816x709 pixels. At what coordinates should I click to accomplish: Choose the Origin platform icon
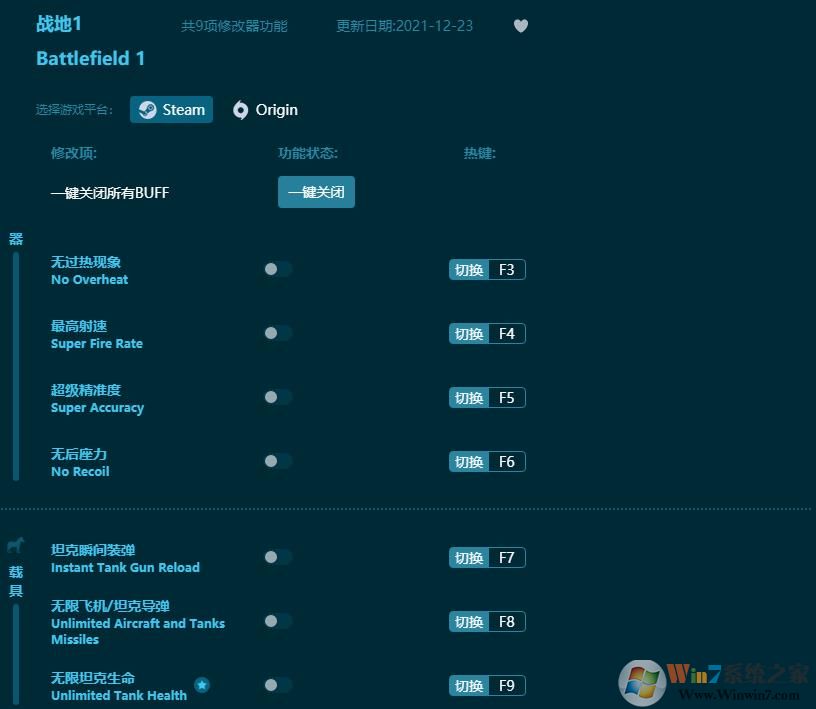(x=240, y=110)
